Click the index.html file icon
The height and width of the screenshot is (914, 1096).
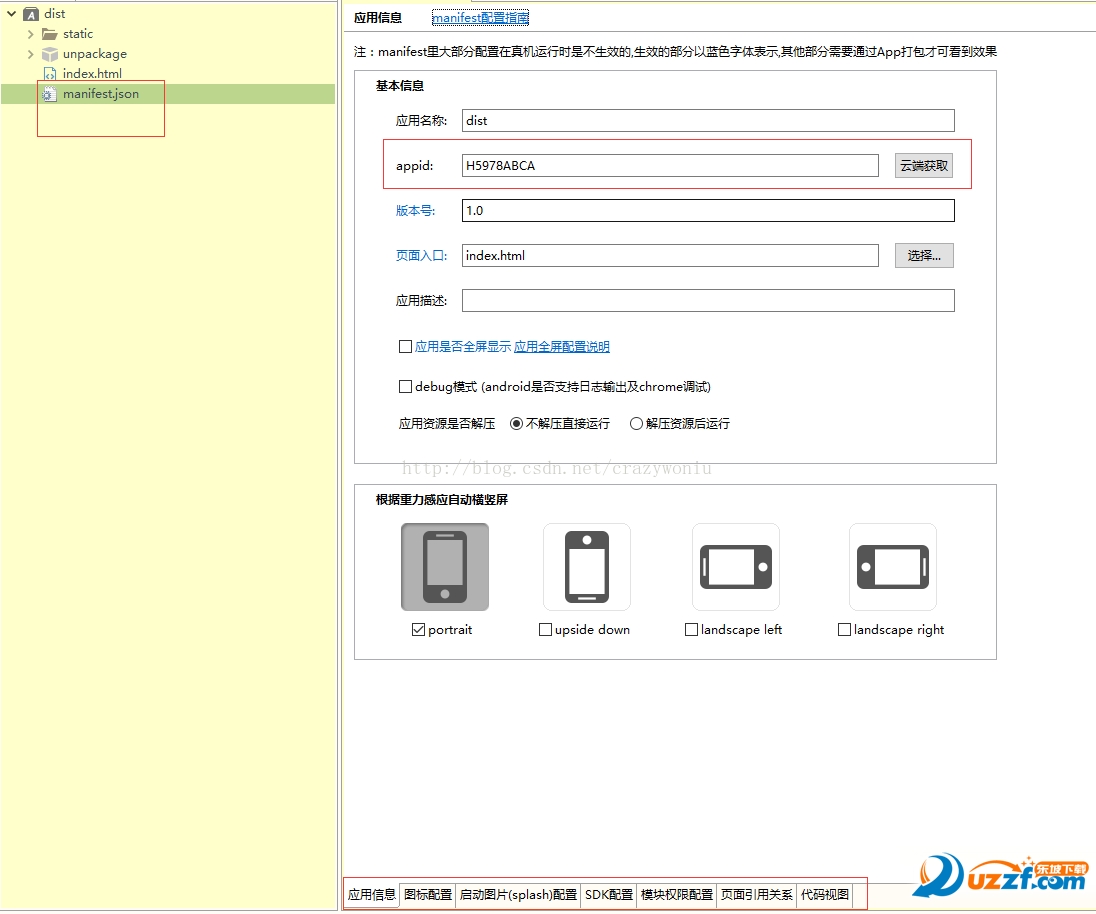(x=49, y=74)
